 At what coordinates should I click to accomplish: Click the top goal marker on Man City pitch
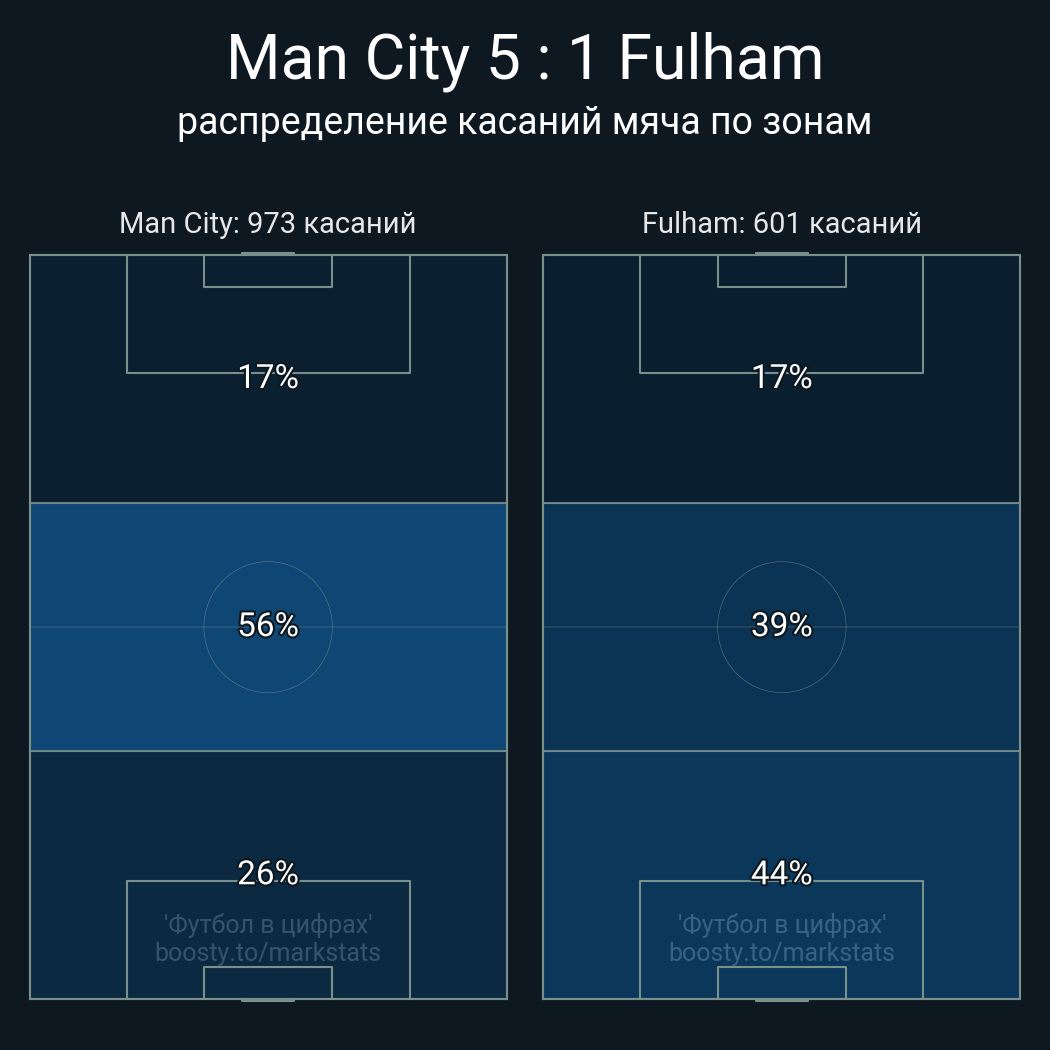coord(268,254)
